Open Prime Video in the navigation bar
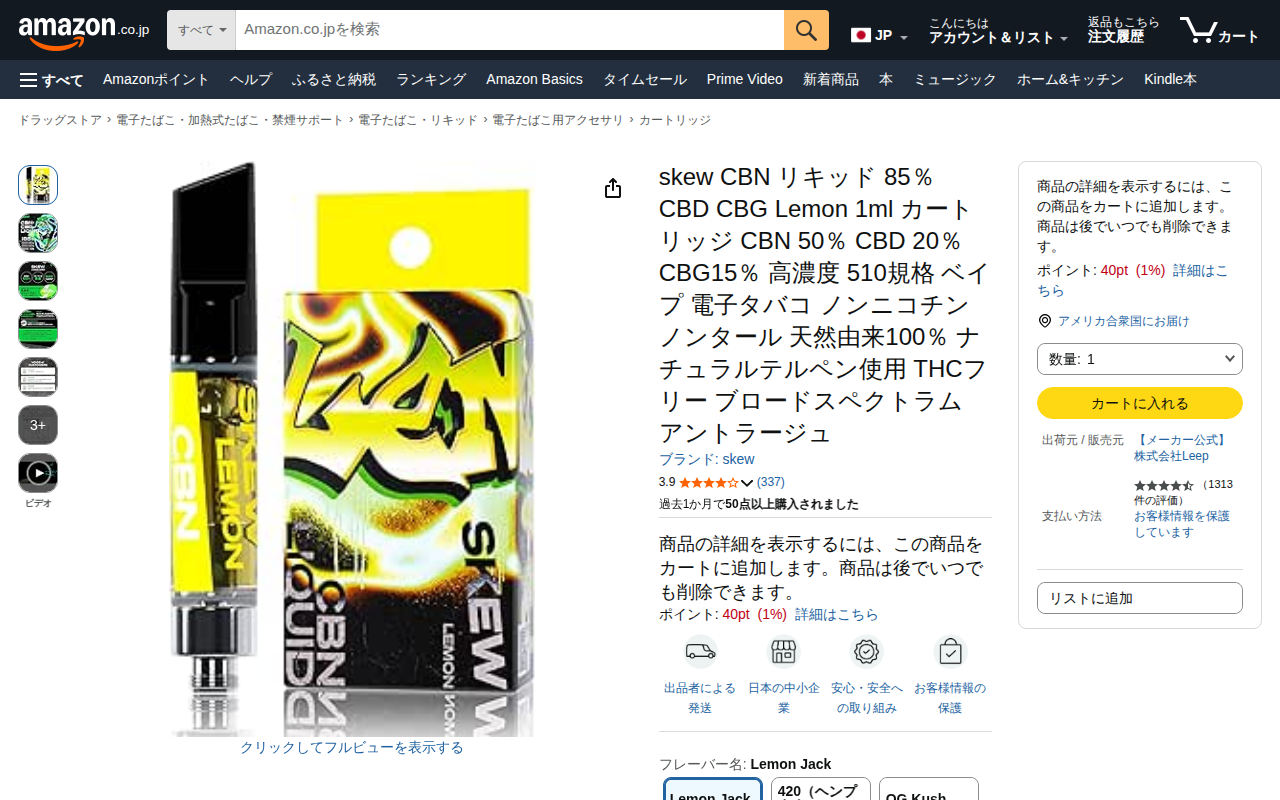 (745, 80)
